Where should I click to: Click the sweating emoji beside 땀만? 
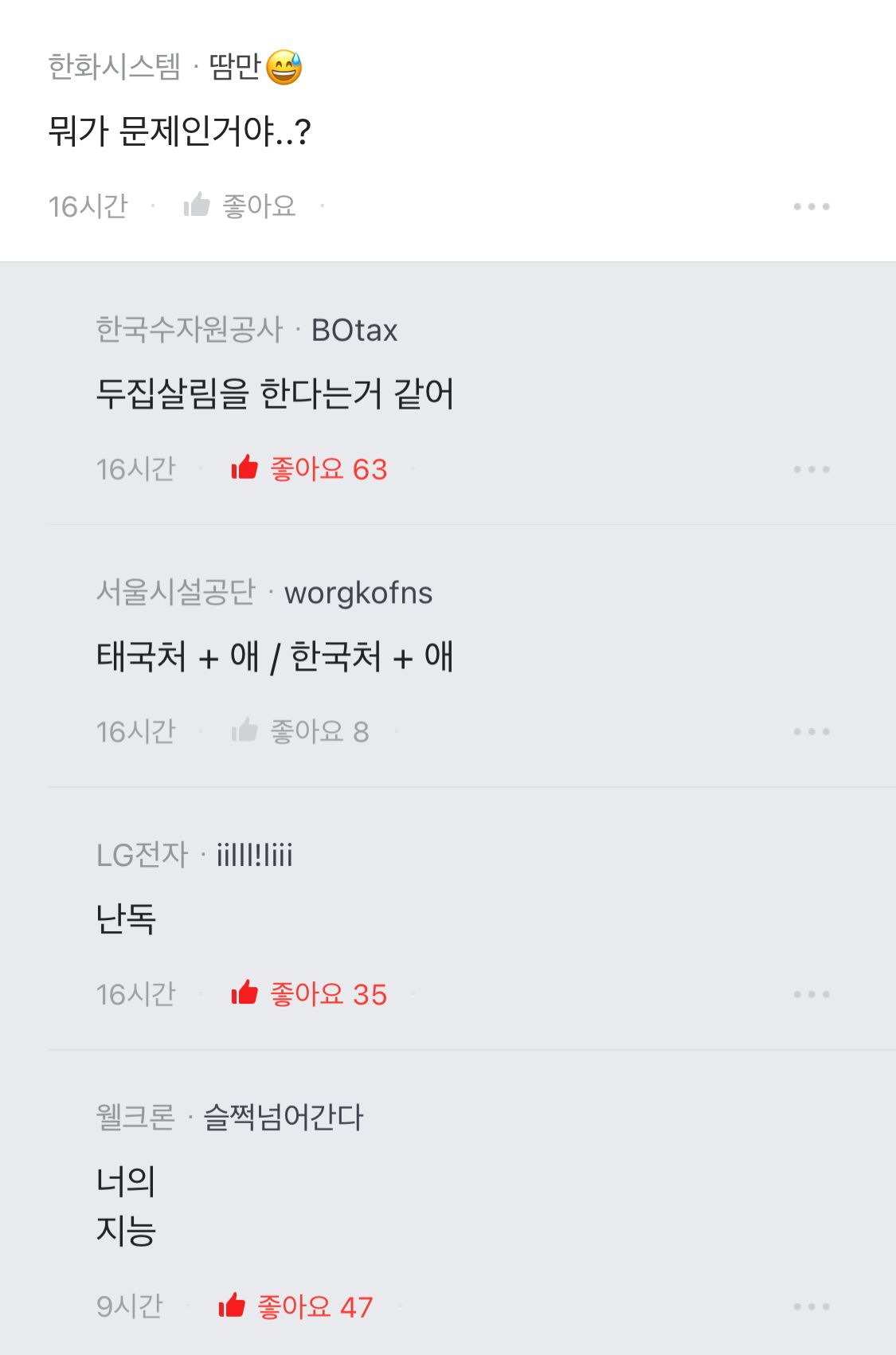click(x=284, y=67)
